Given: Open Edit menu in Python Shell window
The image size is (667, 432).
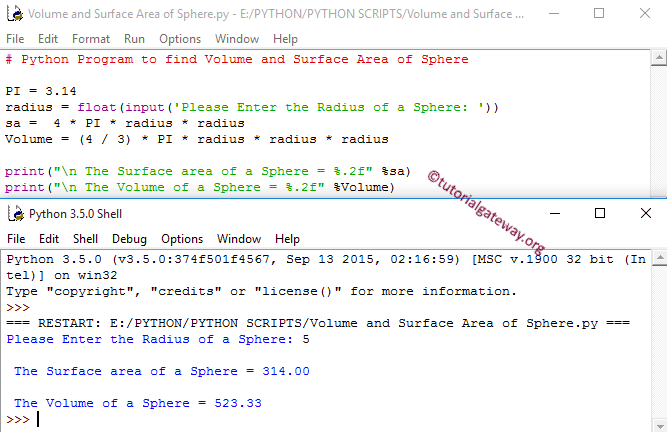Looking at the screenshot, I should coord(49,239).
